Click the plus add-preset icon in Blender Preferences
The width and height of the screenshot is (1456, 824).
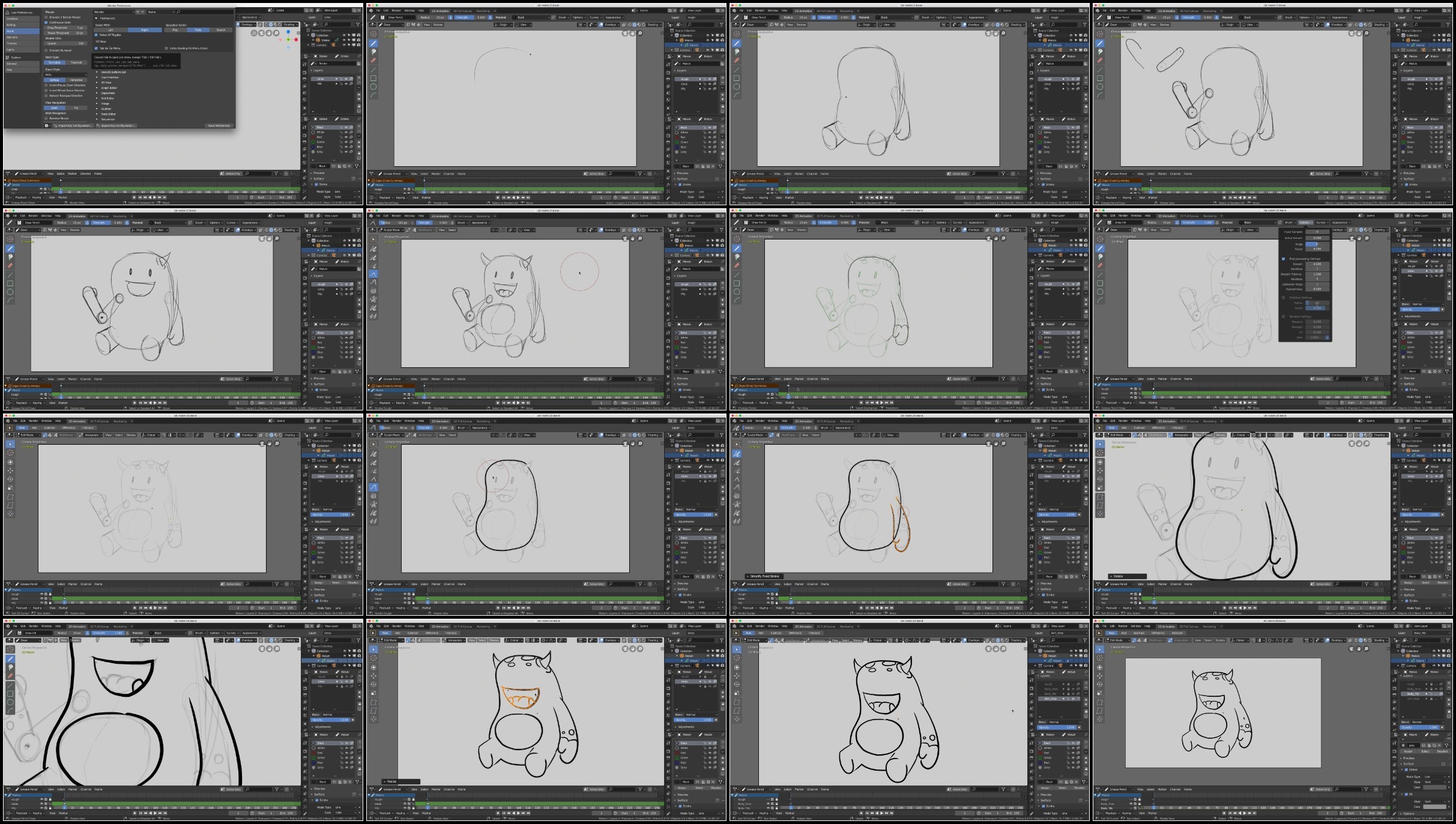pos(137,12)
